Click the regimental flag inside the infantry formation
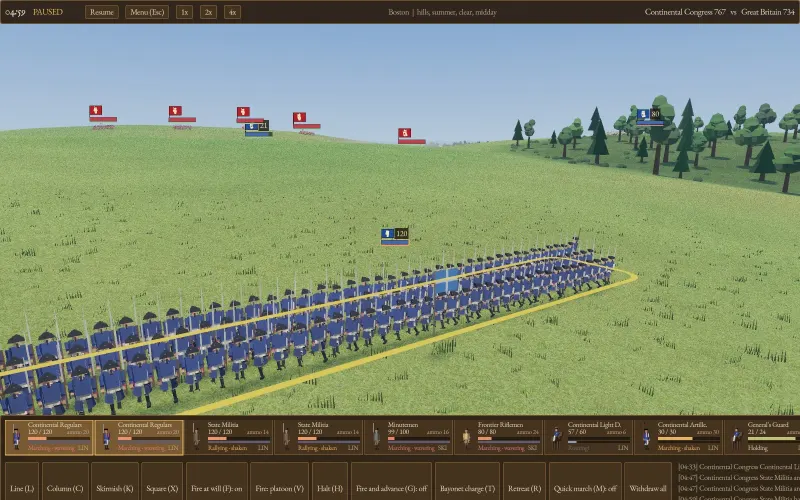The height and width of the screenshot is (500, 800). tap(446, 280)
